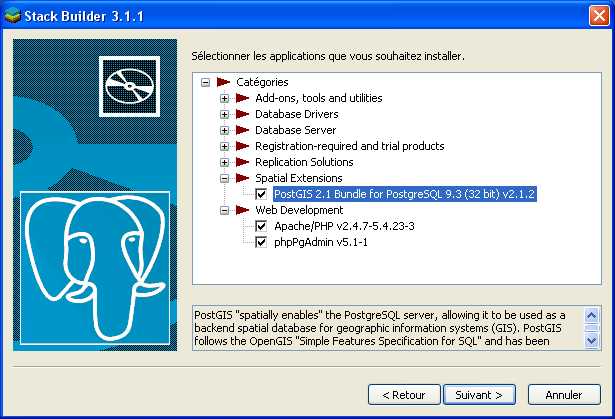Expand the Database Drivers category

point(224,115)
